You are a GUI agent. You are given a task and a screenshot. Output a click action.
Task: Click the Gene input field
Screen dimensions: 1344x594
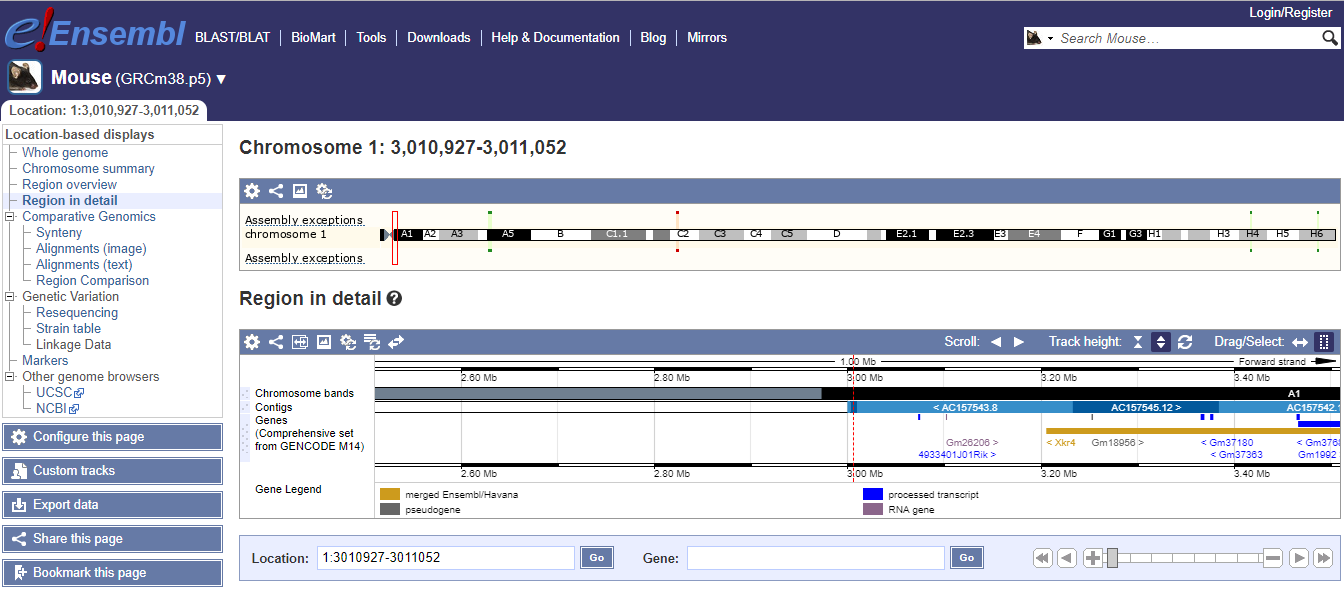(816, 558)
